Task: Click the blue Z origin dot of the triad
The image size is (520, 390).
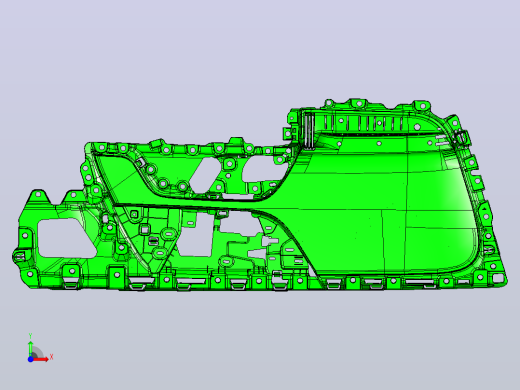Action: pyautogui.click(x=30, y=359)
